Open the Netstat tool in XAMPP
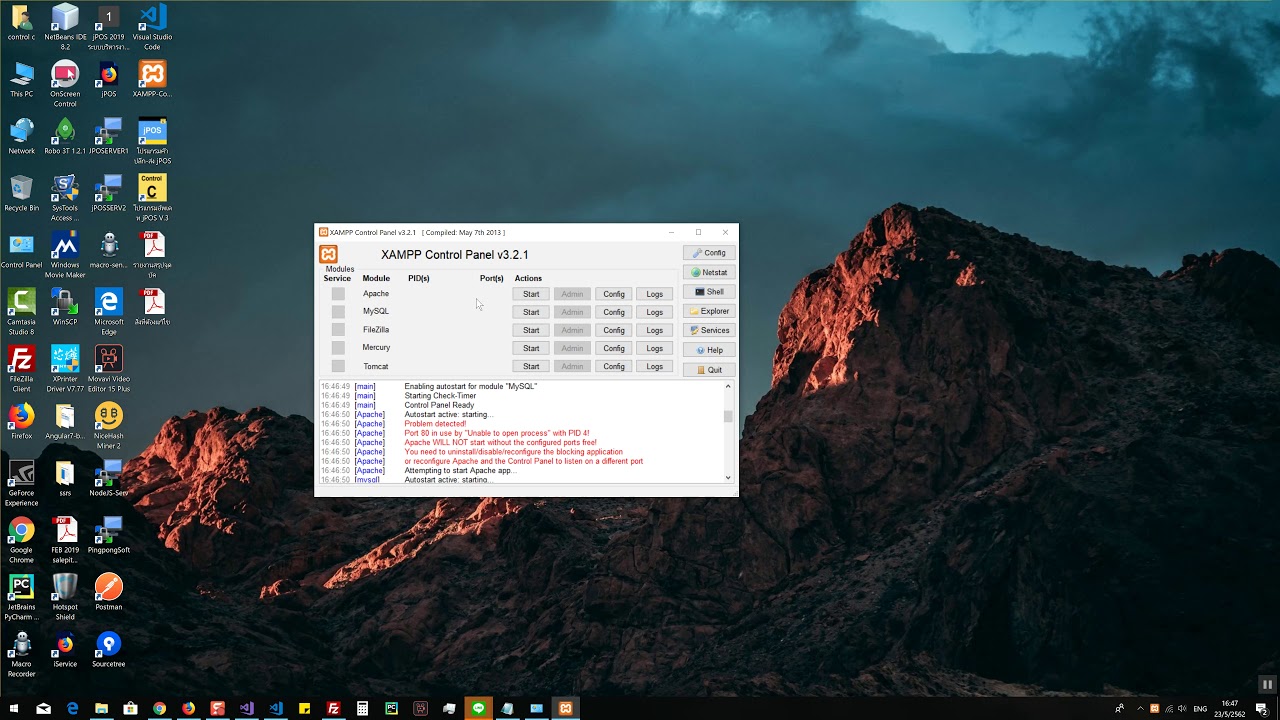The width and height of the screenshot is (1280, 720). (x=709, y=272)
